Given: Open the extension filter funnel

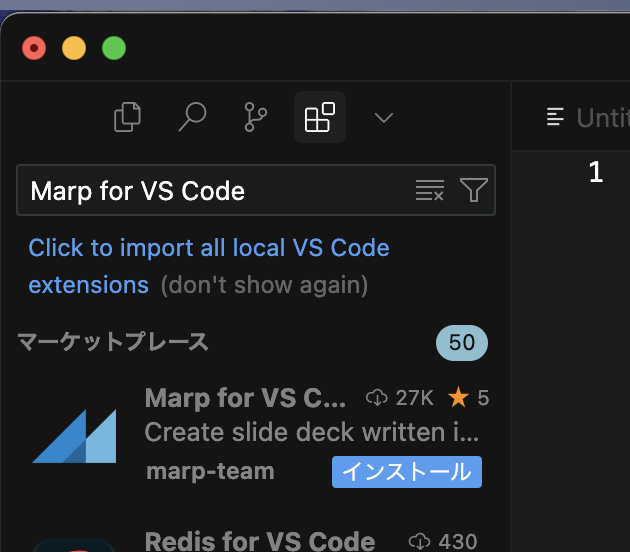Looking at the screenshot, I should [x=474, y=190].
